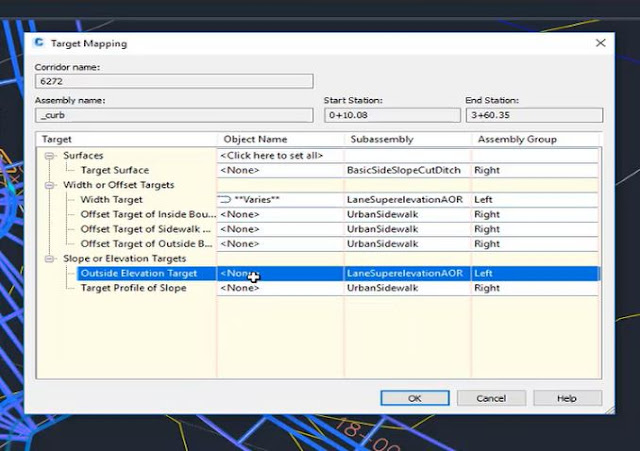Select Offset Target of Outside B... row

[x=147, y=244]
